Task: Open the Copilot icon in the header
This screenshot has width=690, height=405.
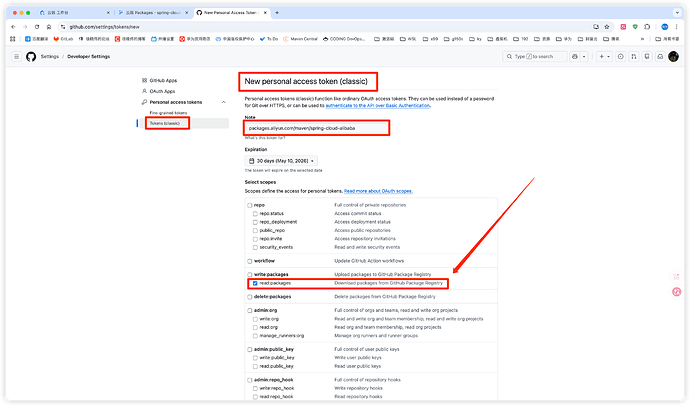Action: 575,56
